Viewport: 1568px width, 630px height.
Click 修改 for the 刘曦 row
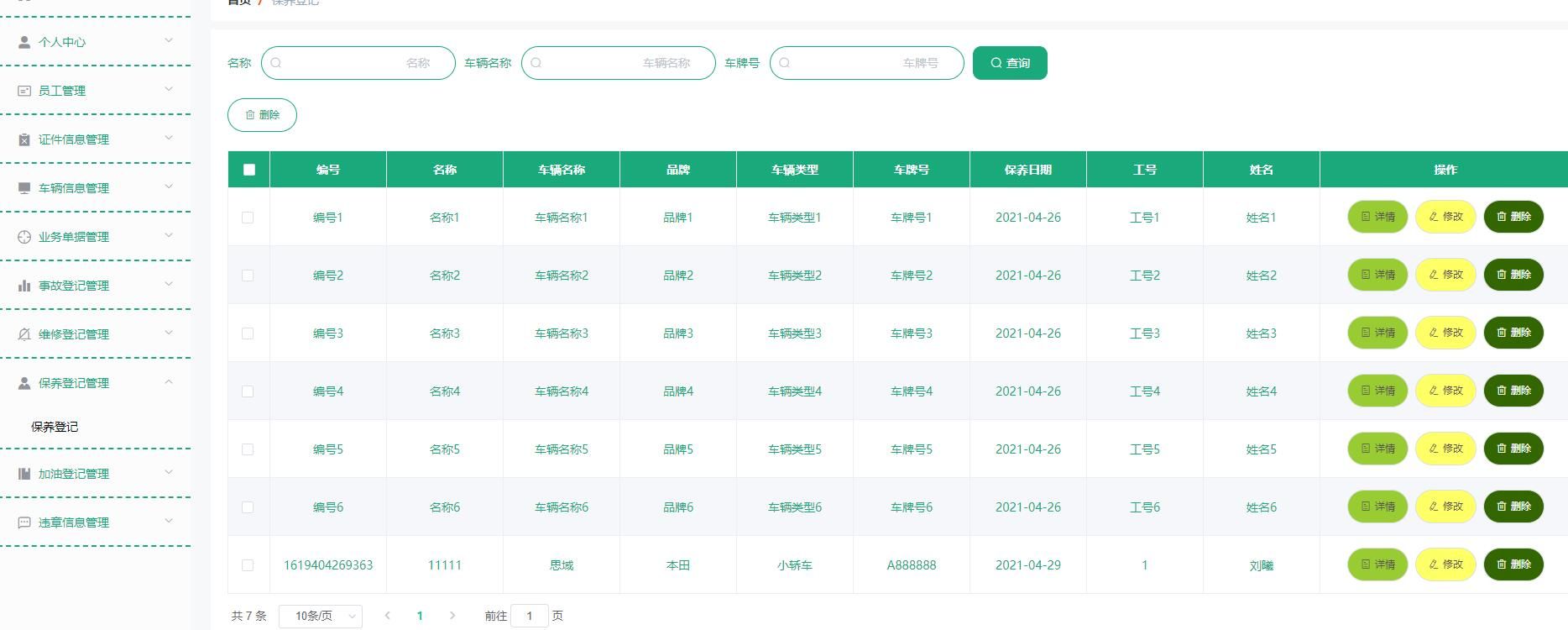point(1445,564)
